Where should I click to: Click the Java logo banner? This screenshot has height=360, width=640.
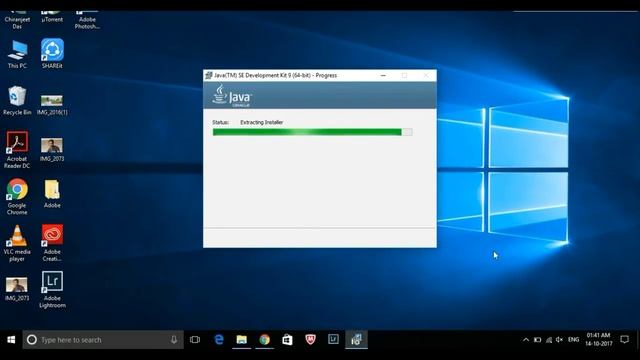coord(320,95)
